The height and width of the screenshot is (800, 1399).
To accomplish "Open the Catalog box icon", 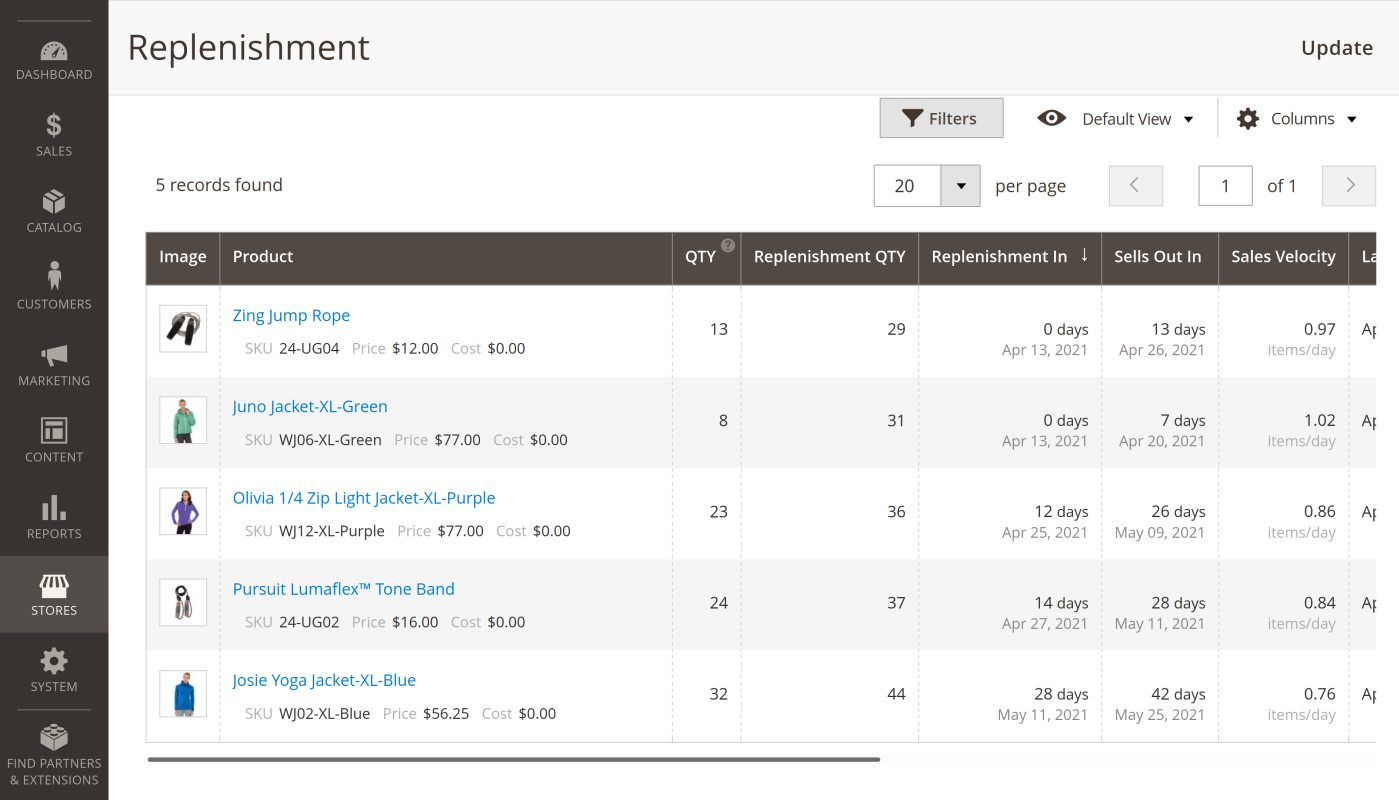I will pos(54,202).
